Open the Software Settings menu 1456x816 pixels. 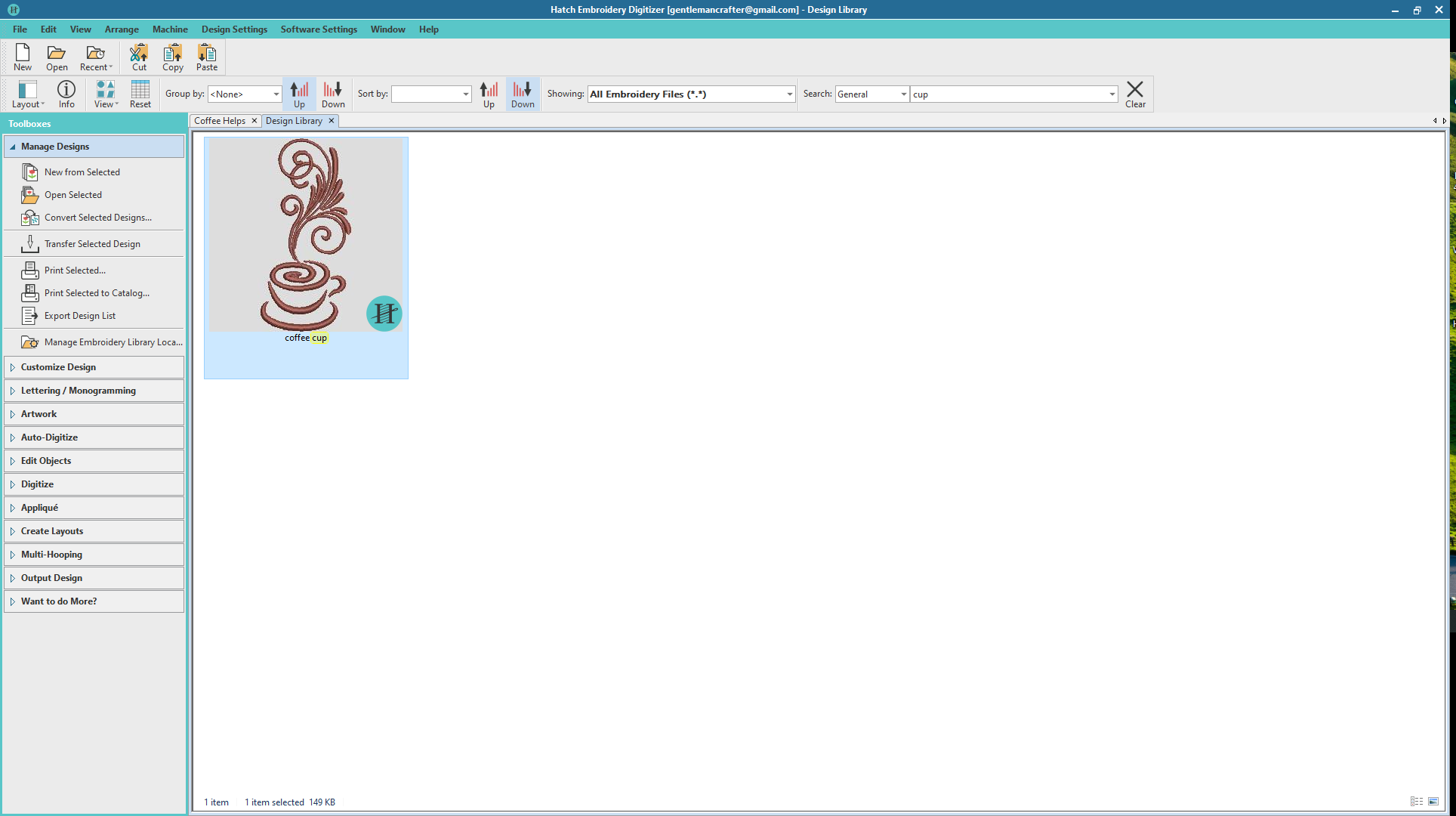319,29
